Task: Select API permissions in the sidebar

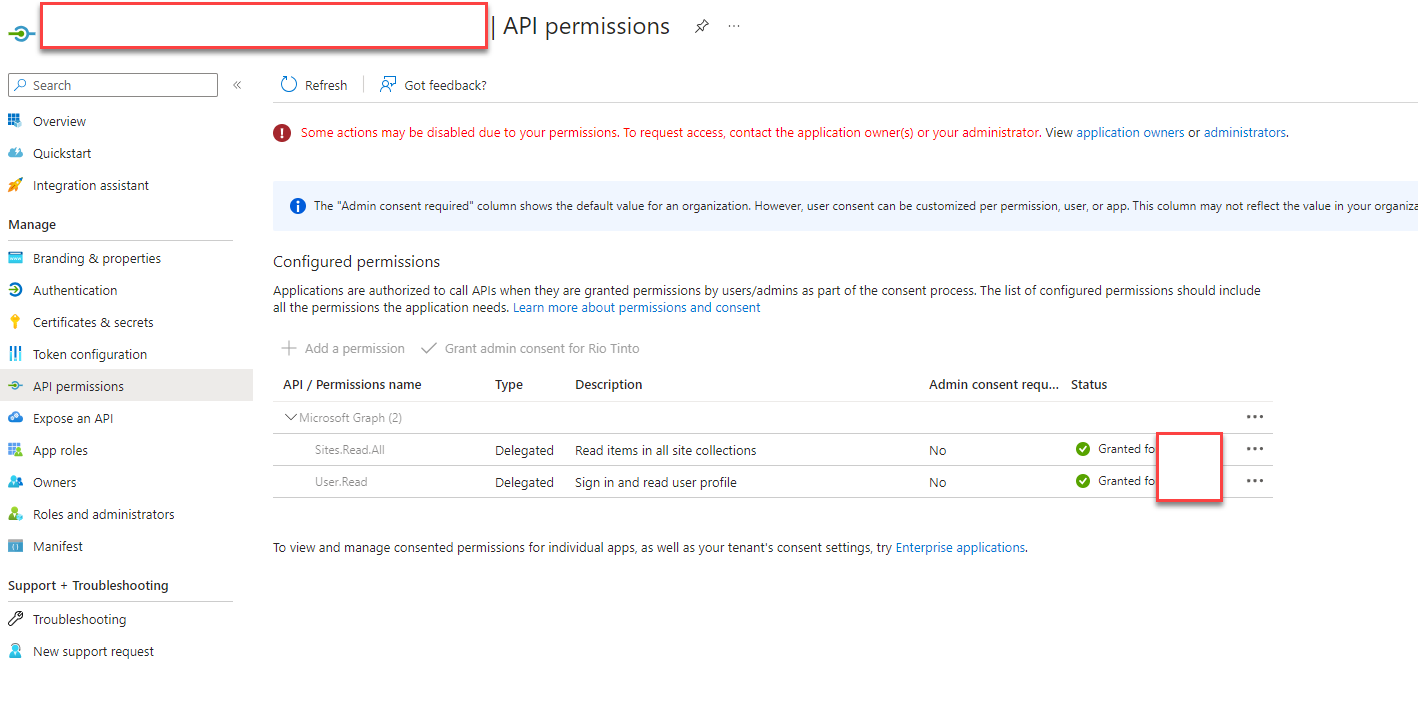Action: coord(126,386)
